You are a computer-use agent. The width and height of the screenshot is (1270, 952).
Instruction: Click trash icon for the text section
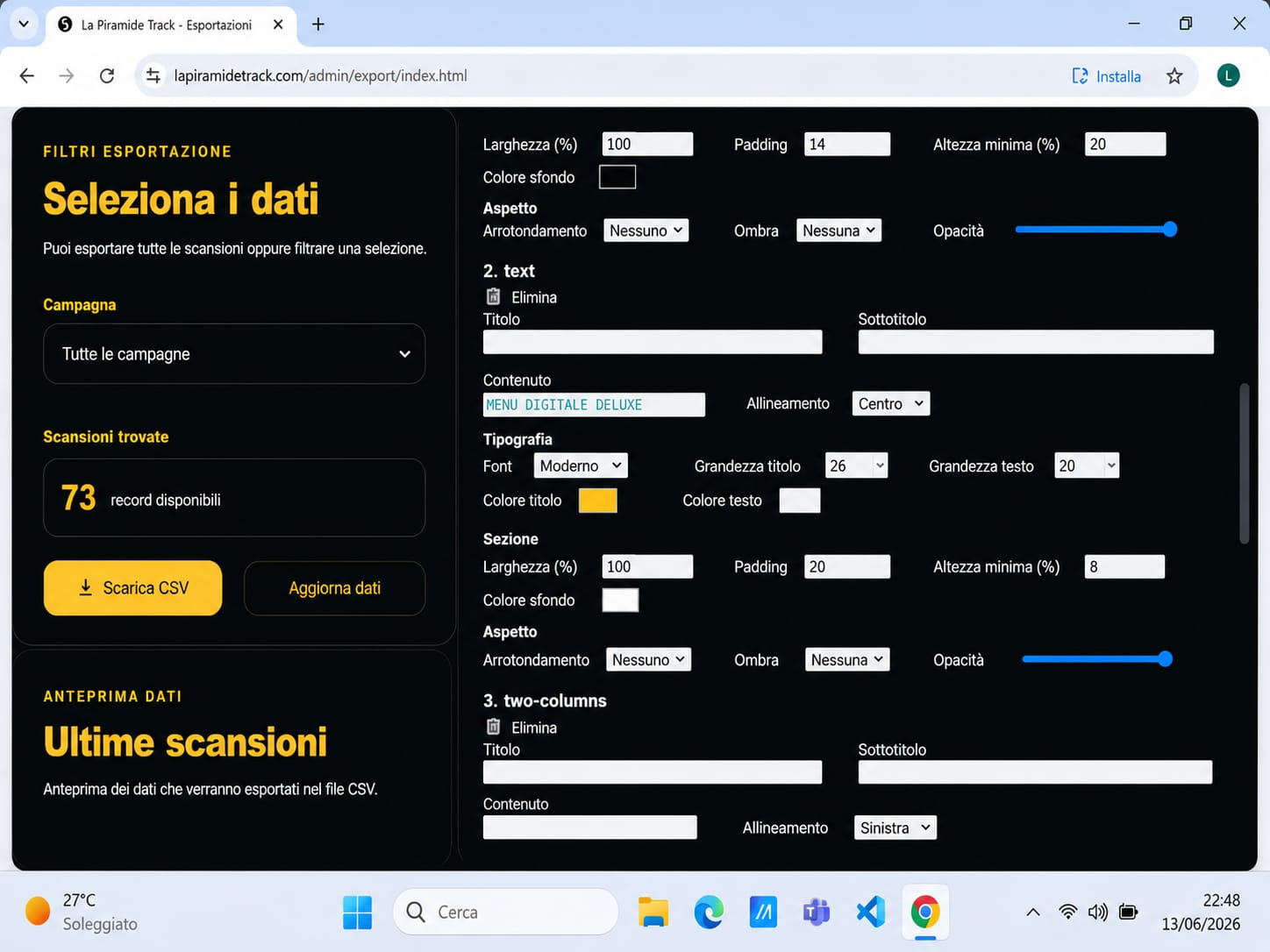494,297
